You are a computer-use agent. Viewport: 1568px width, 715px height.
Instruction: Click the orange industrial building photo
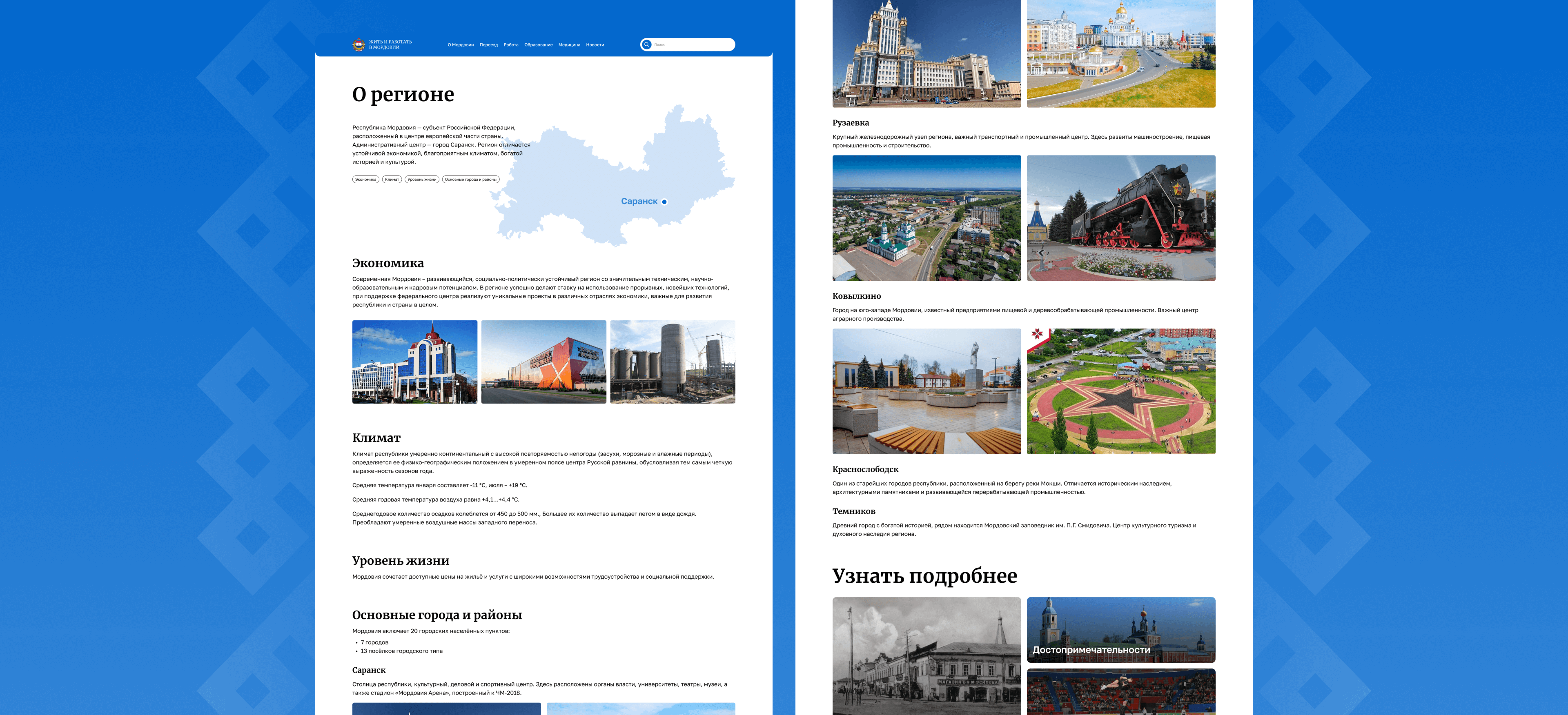point(543,362)
